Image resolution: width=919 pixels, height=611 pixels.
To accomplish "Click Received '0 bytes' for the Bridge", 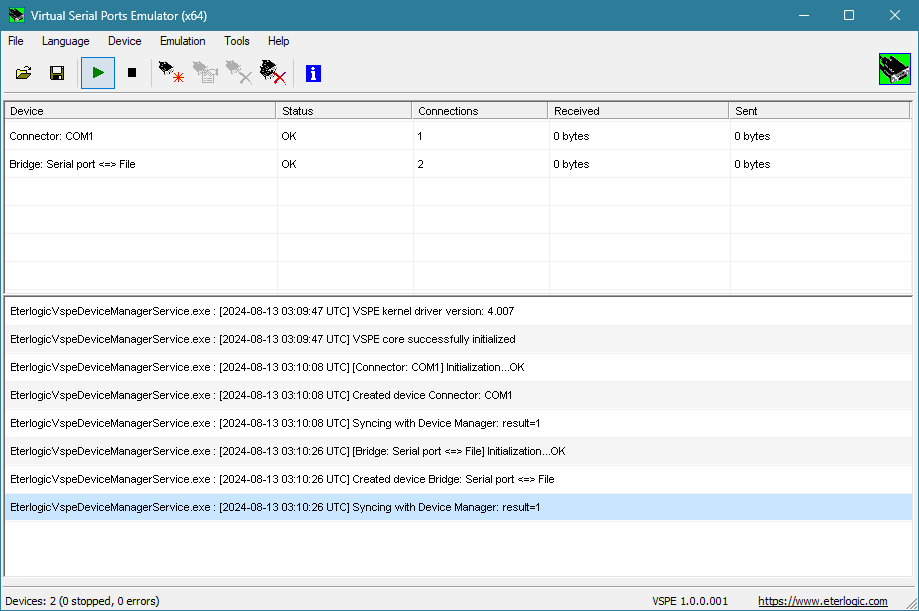I will pos(571,164).
